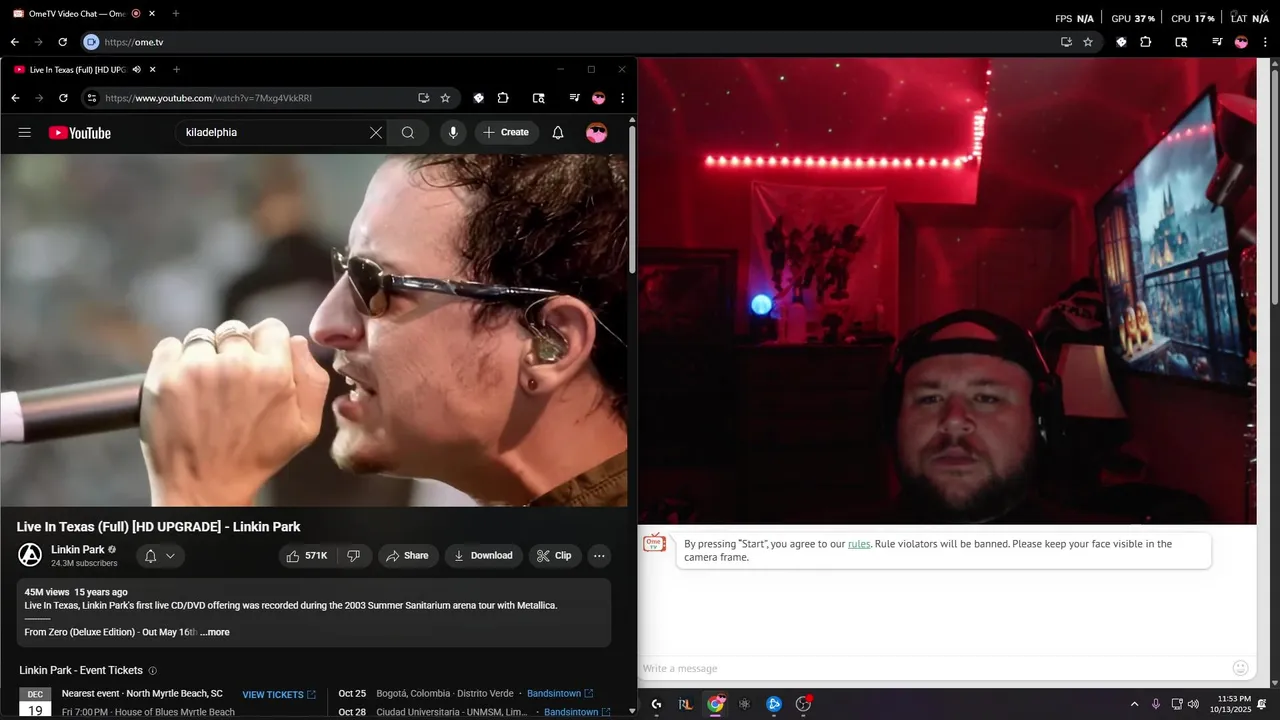1280x720 pixels.
Task: Open the YouTube Create menu
Action: (x=506, y=132)
